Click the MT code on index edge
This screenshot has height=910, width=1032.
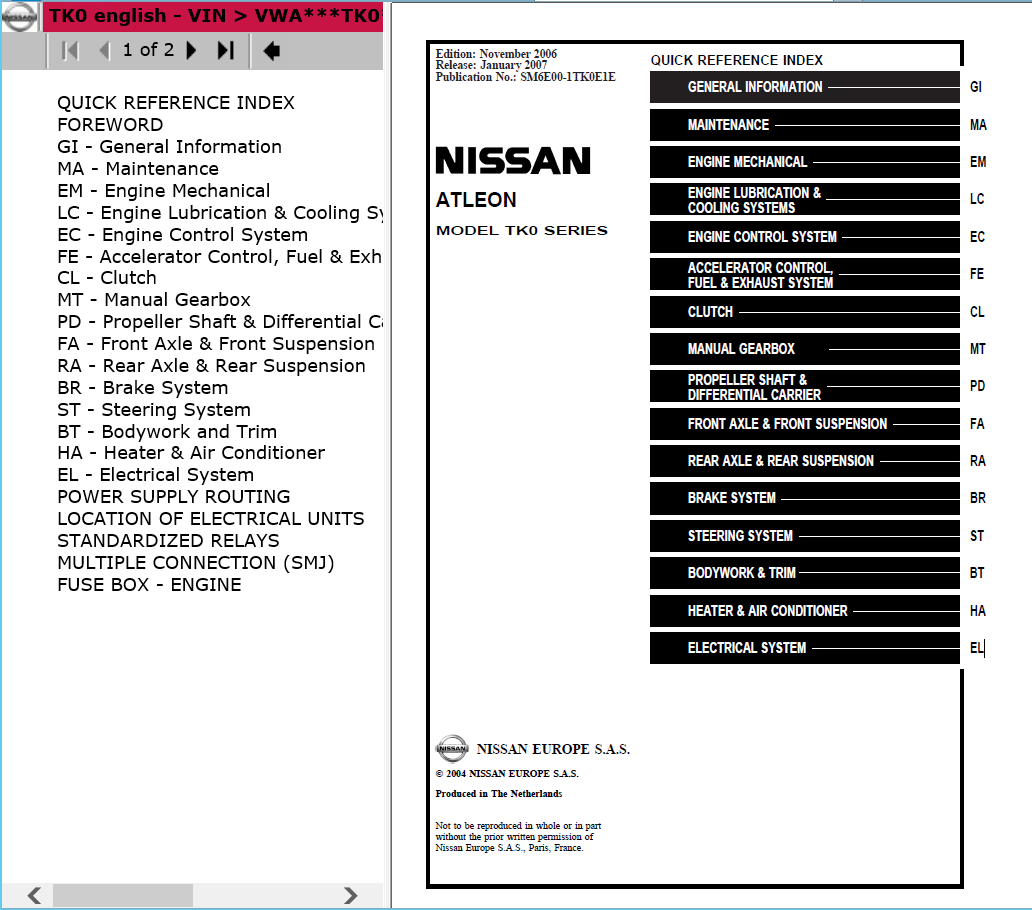pos(977,349)
